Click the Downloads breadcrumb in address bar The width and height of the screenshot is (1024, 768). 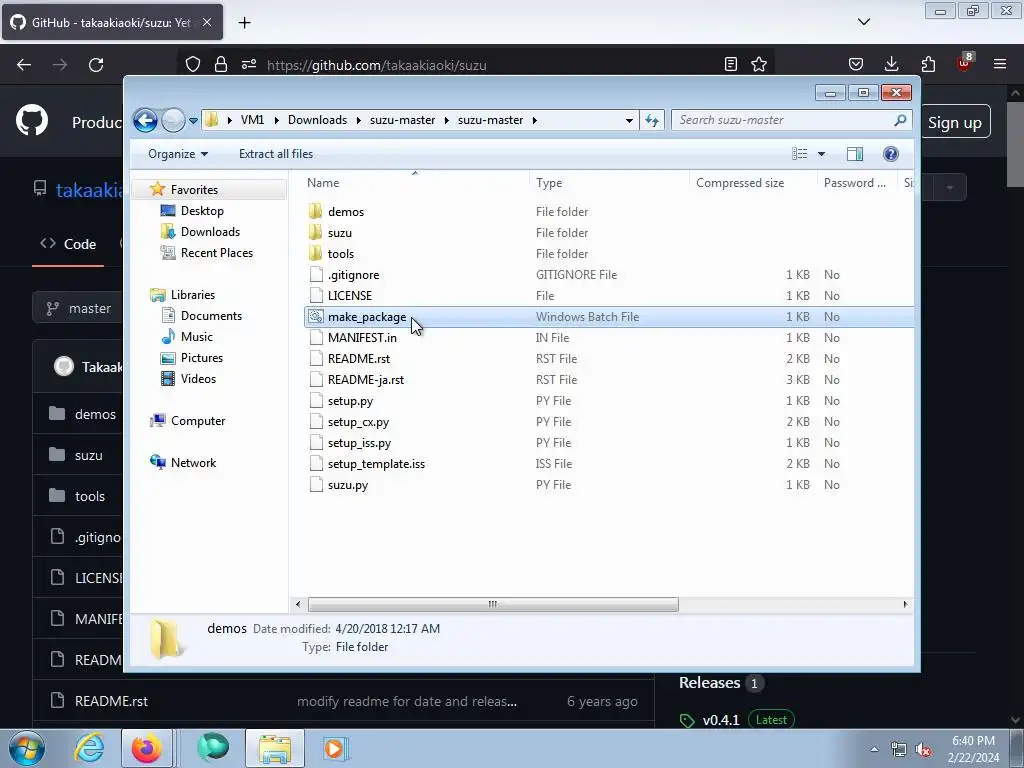tap(317, 120)
